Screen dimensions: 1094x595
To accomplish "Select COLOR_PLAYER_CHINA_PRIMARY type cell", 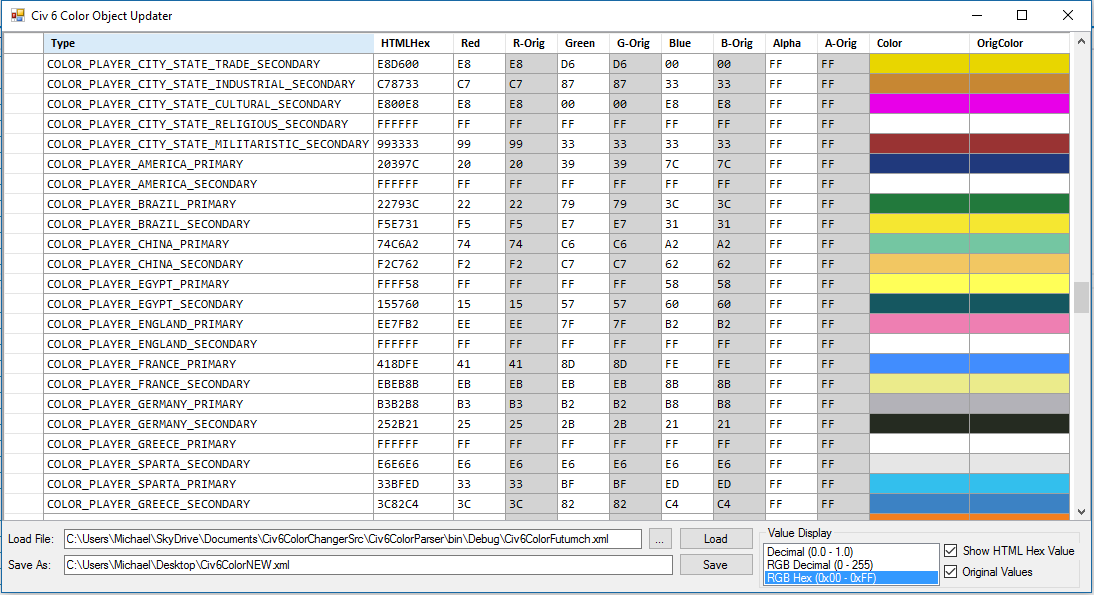I will tap(208, 244).
